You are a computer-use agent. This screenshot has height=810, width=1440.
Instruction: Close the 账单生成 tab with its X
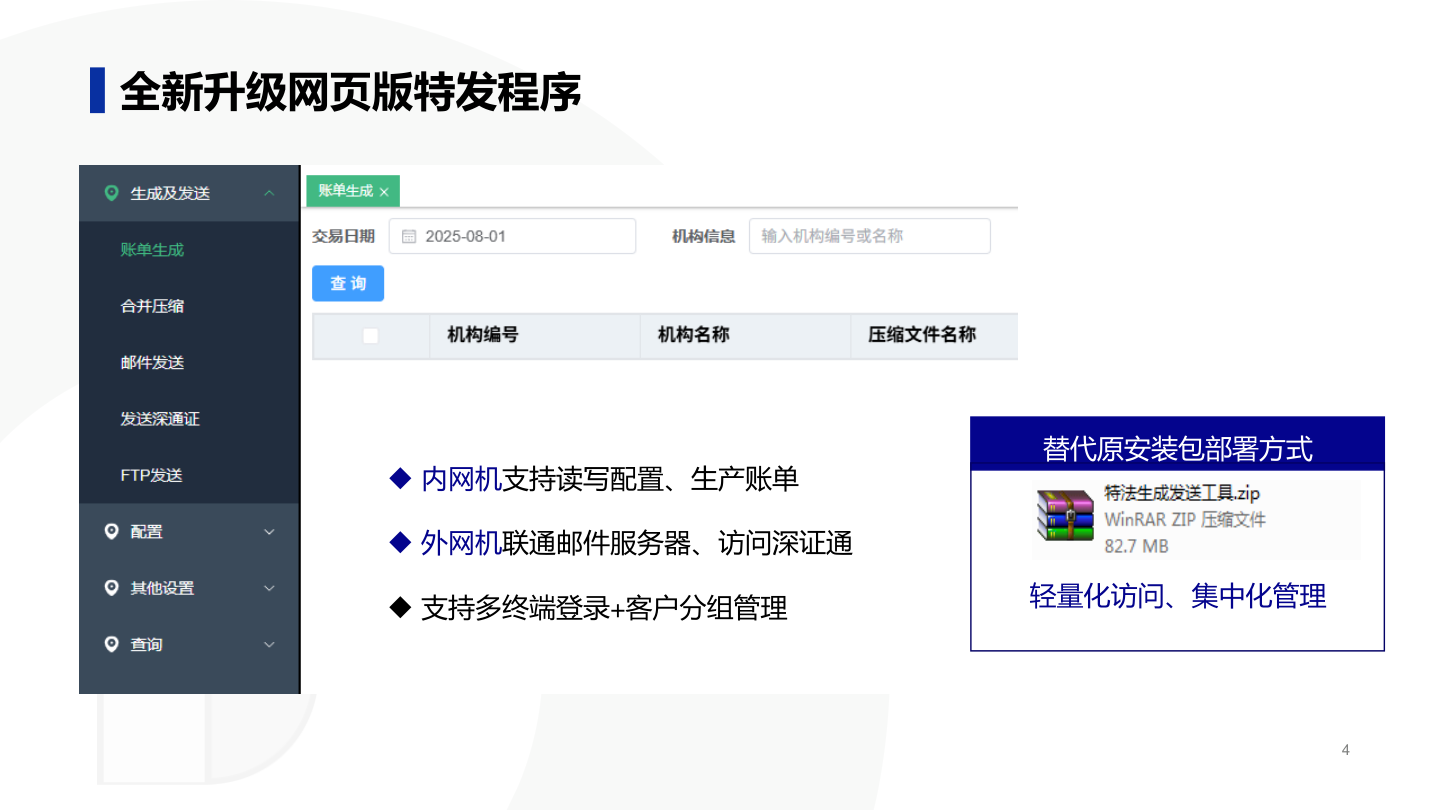pyautogui.click(x=384, y=191)
